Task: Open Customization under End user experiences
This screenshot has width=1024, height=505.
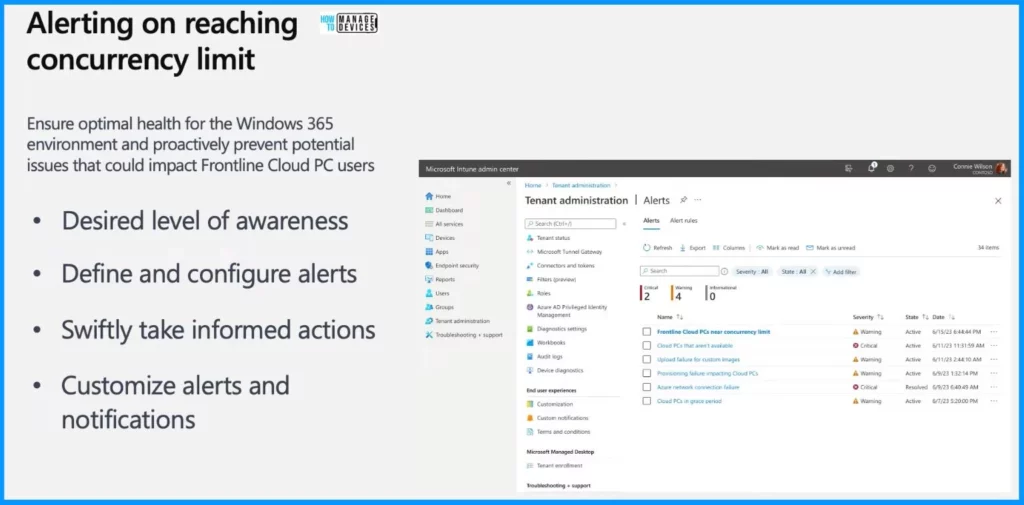Action: (549, 404)
